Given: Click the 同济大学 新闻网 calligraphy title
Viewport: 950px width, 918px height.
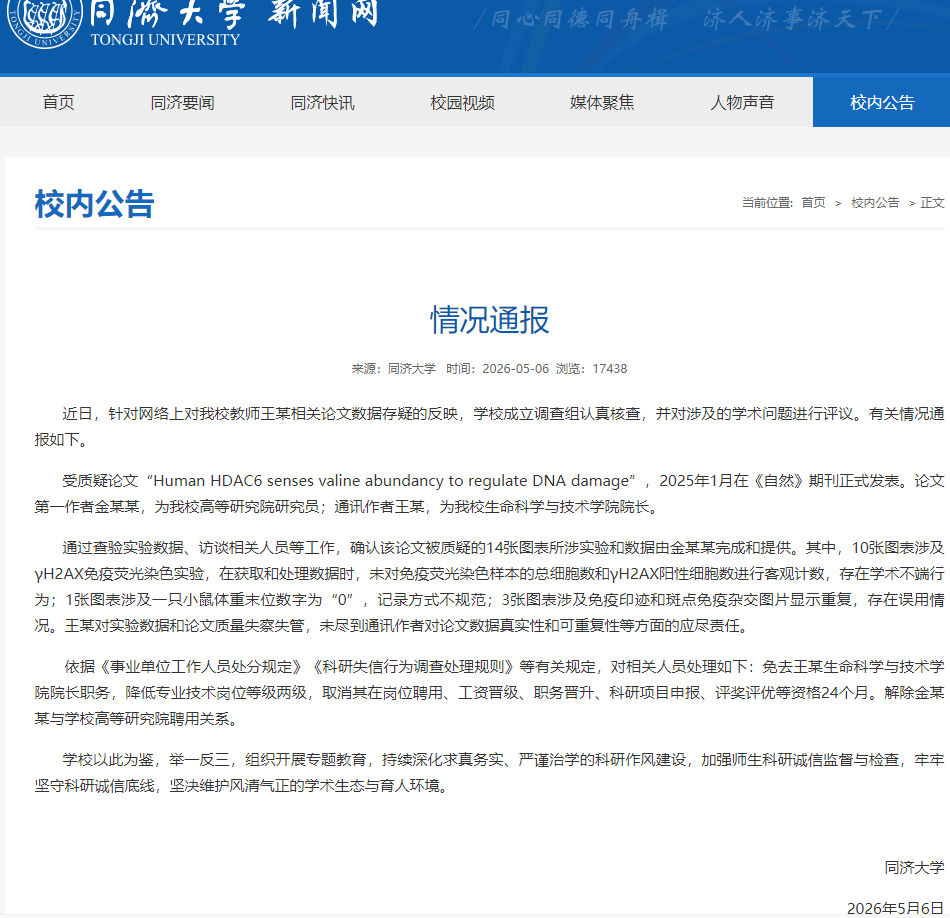Looking at the screenshot, I should (234, 13).
